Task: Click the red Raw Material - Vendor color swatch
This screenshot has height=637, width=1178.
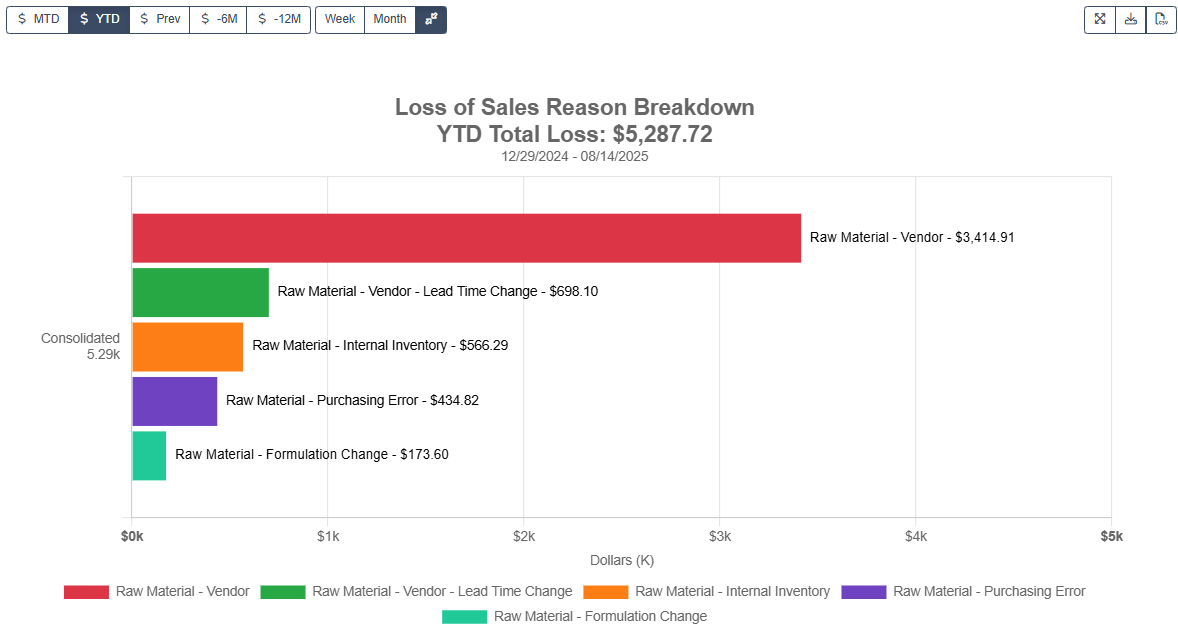Action: pos(86,591)
